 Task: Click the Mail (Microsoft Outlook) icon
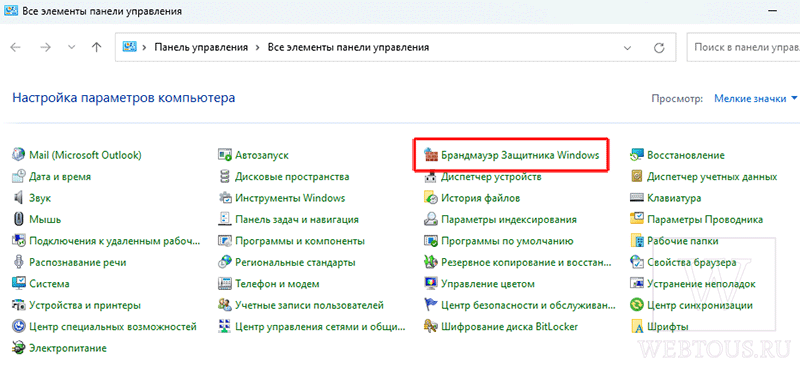[18, 155]
